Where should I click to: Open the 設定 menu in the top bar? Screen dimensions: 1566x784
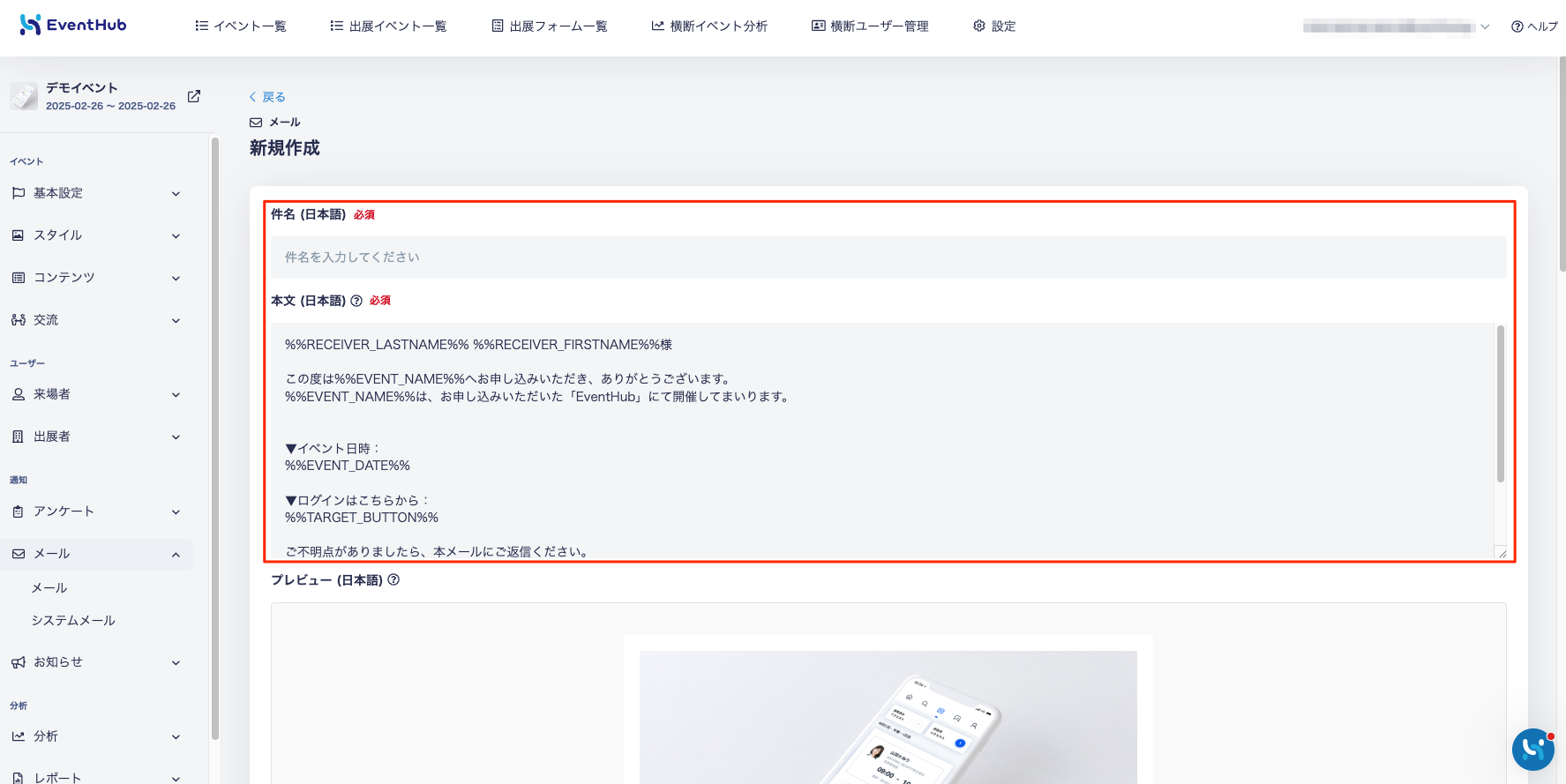[x=994, y=26]
